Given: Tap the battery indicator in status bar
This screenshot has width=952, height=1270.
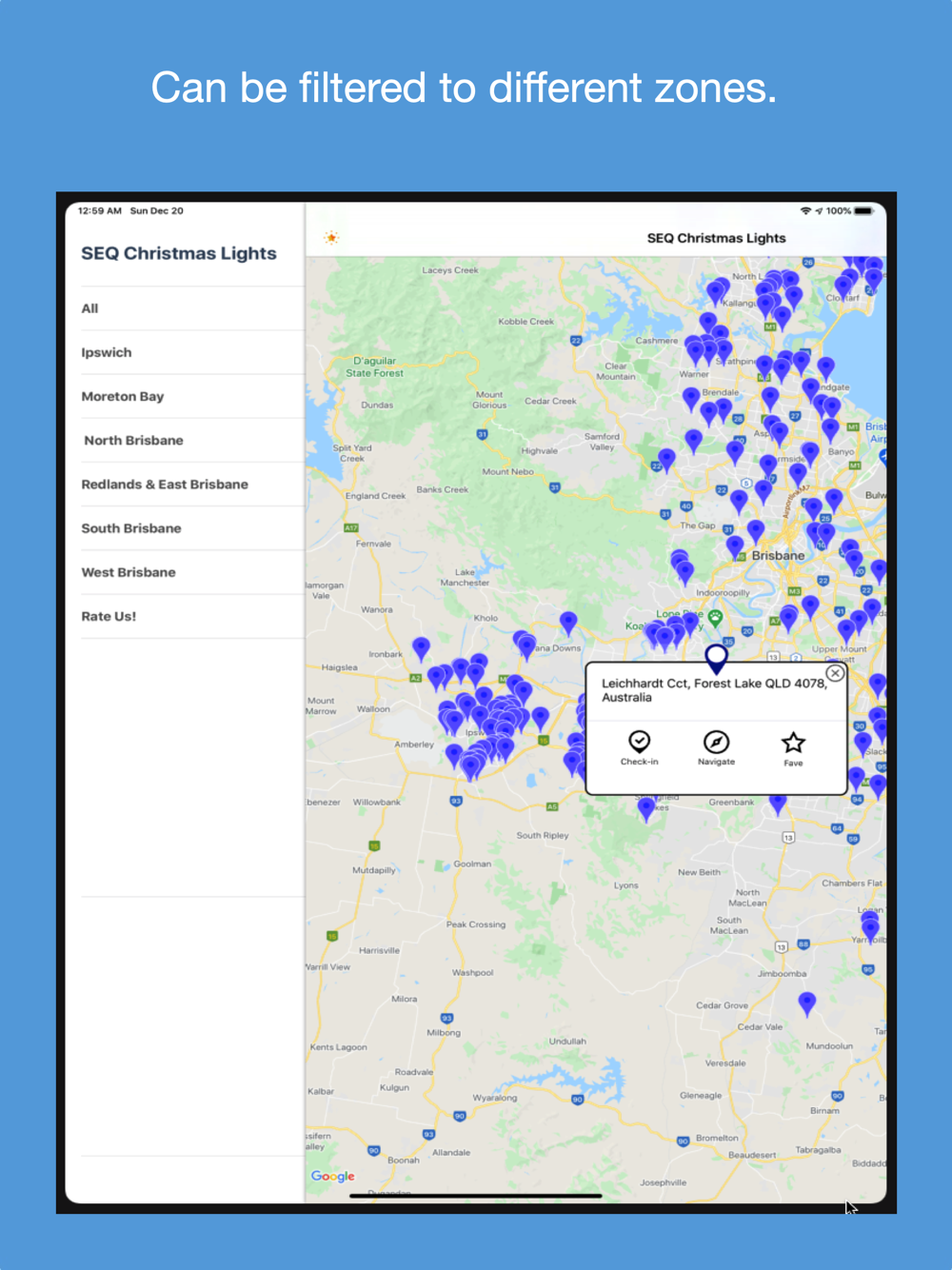Looking at the screenshot, I should [x=863, y=210].
